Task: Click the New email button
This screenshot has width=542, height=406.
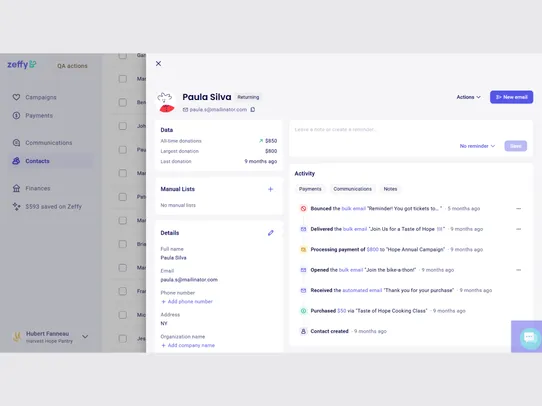Action: click(x=511, y=97)
